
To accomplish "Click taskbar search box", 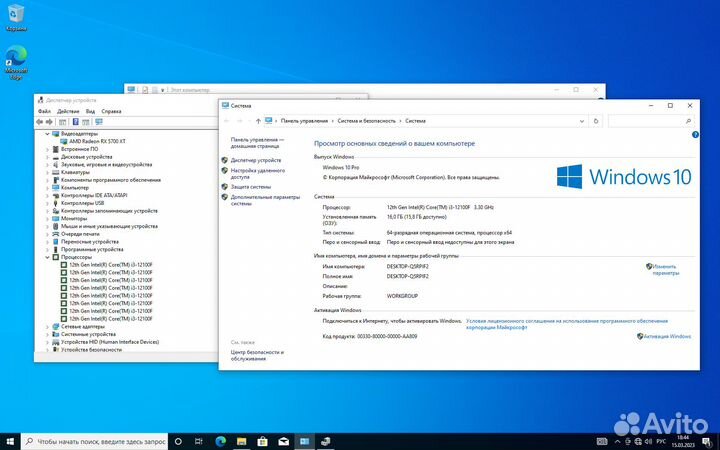I will [x=94, y=441].
